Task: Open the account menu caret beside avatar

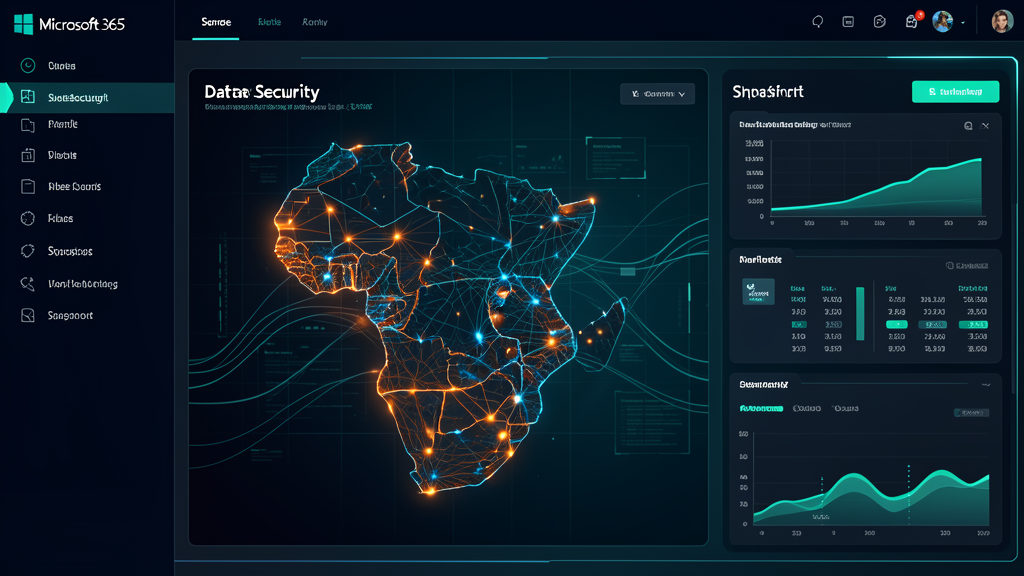Action: (x=963, y=22)
